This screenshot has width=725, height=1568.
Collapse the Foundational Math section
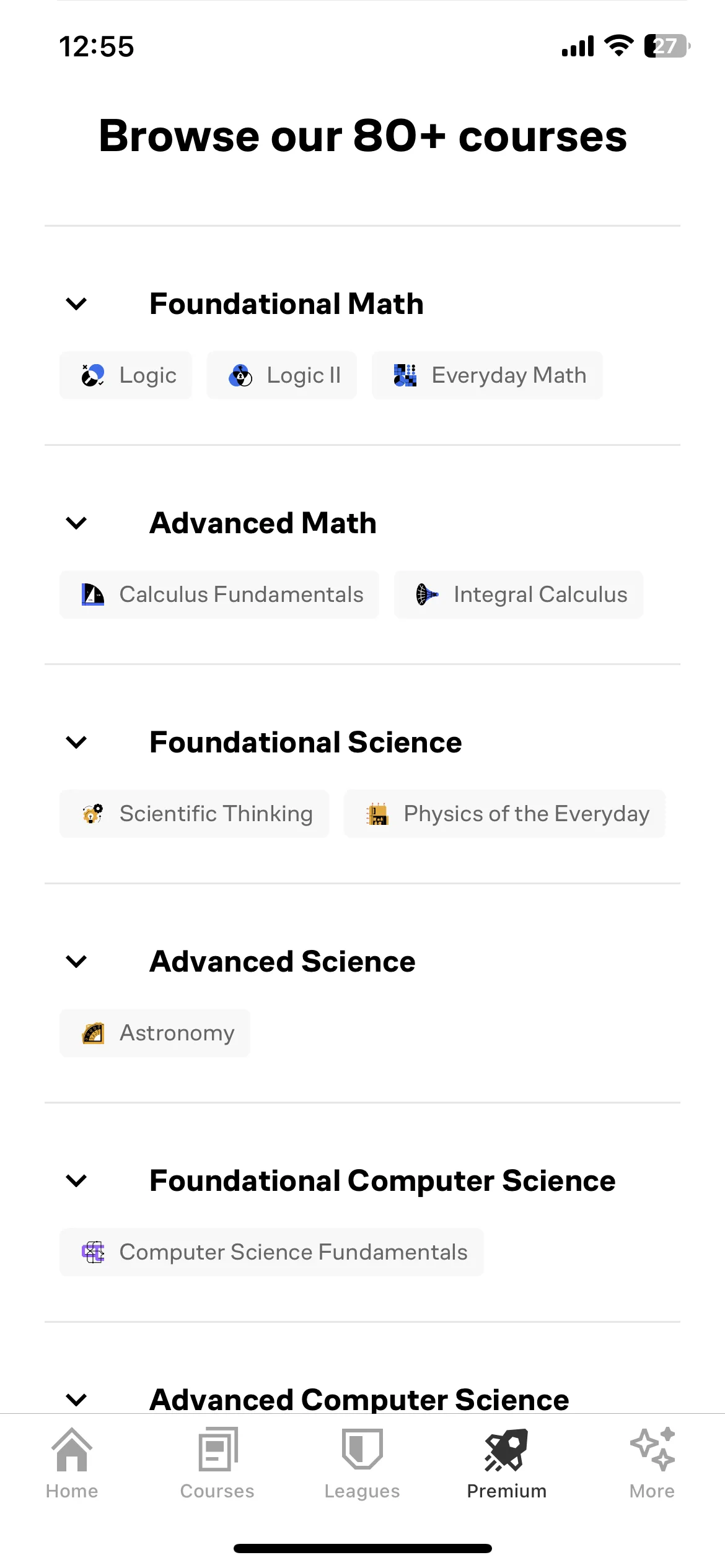(x=76, y=304)
